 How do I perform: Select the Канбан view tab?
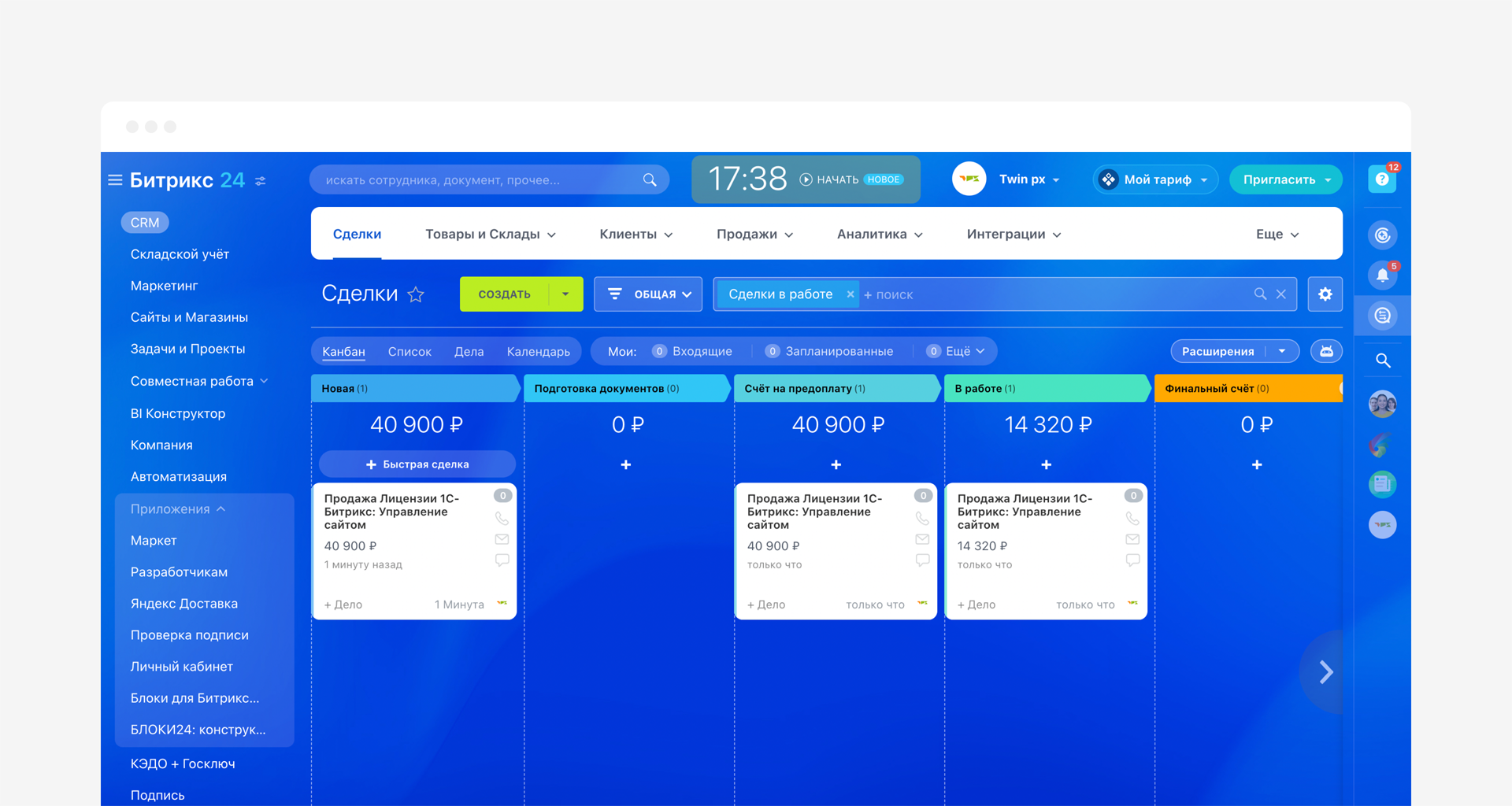tap(343, 352)
